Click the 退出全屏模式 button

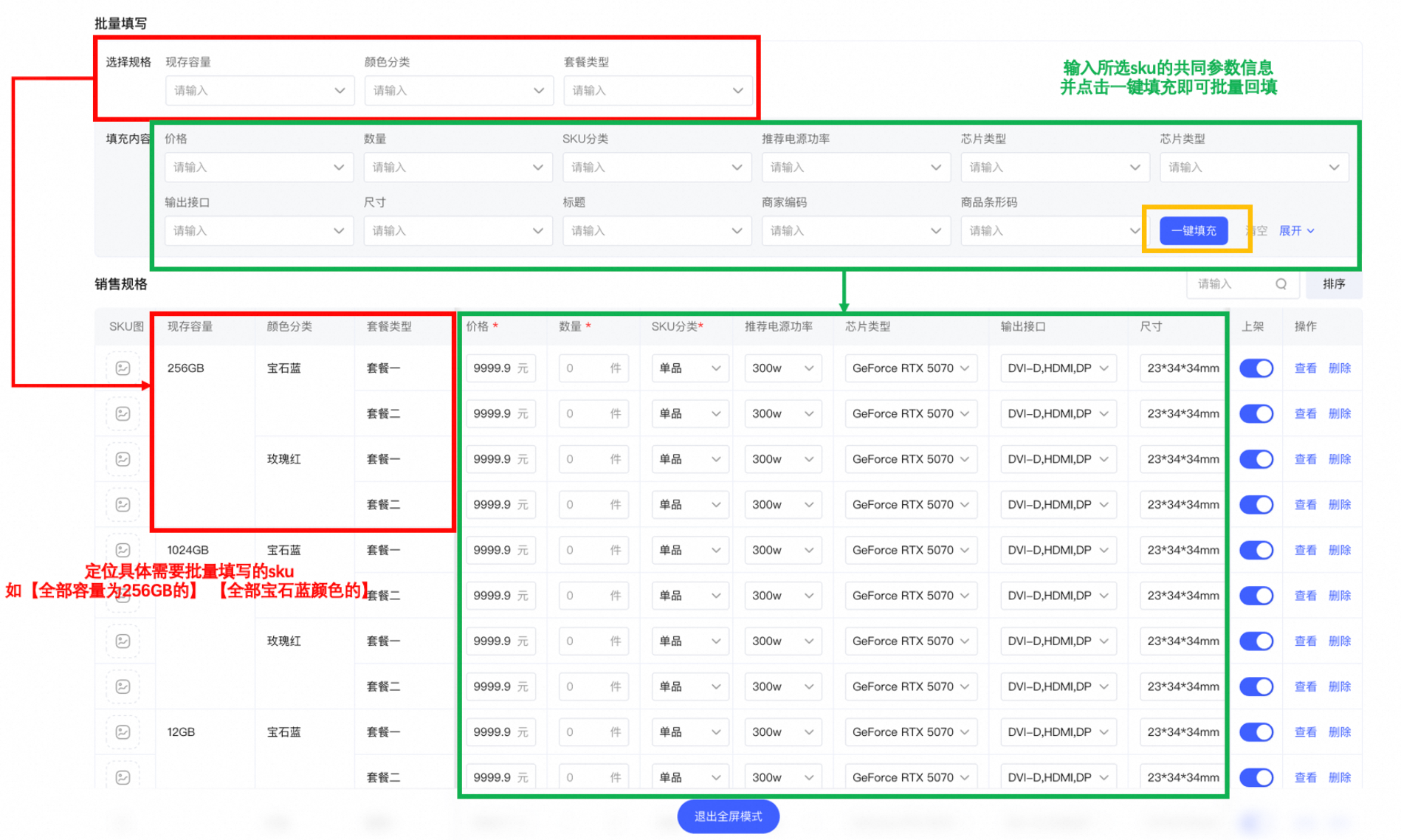[728, 816]
